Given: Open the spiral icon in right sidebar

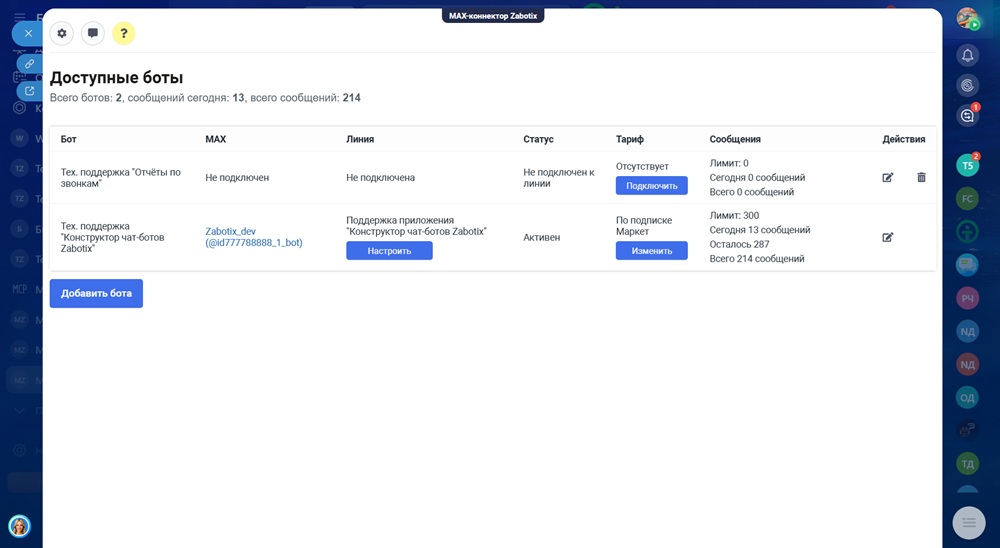Looking at the screenshot, I should (x=967, y=85).
